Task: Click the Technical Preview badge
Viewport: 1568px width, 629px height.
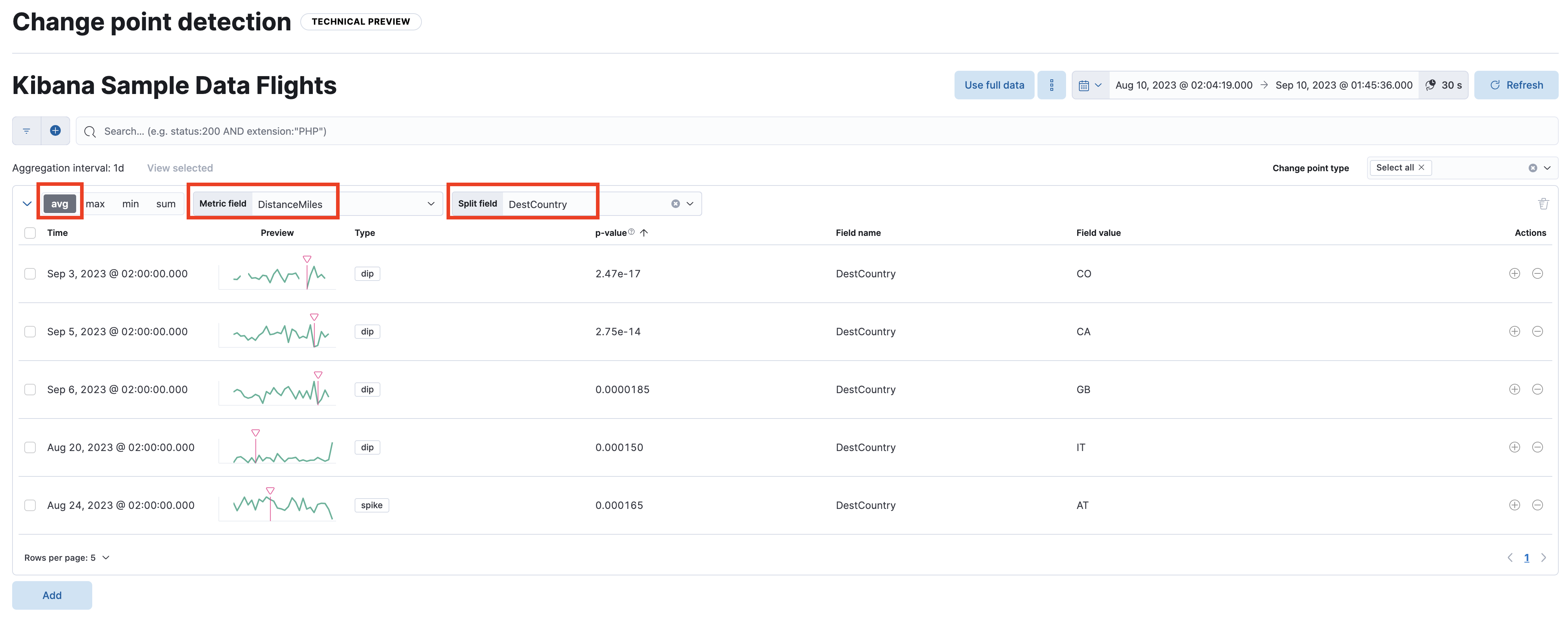Action: pyautogui.click(x=361, y=21)
